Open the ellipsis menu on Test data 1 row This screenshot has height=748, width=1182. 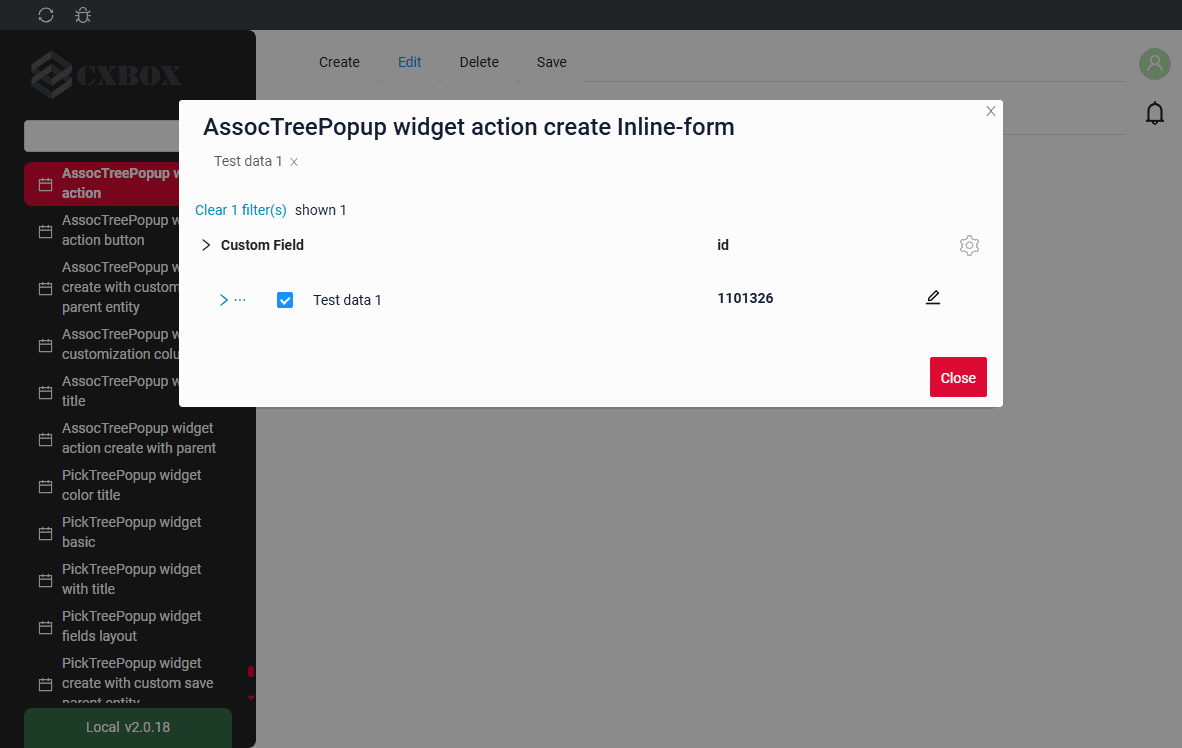coord(240,300)
